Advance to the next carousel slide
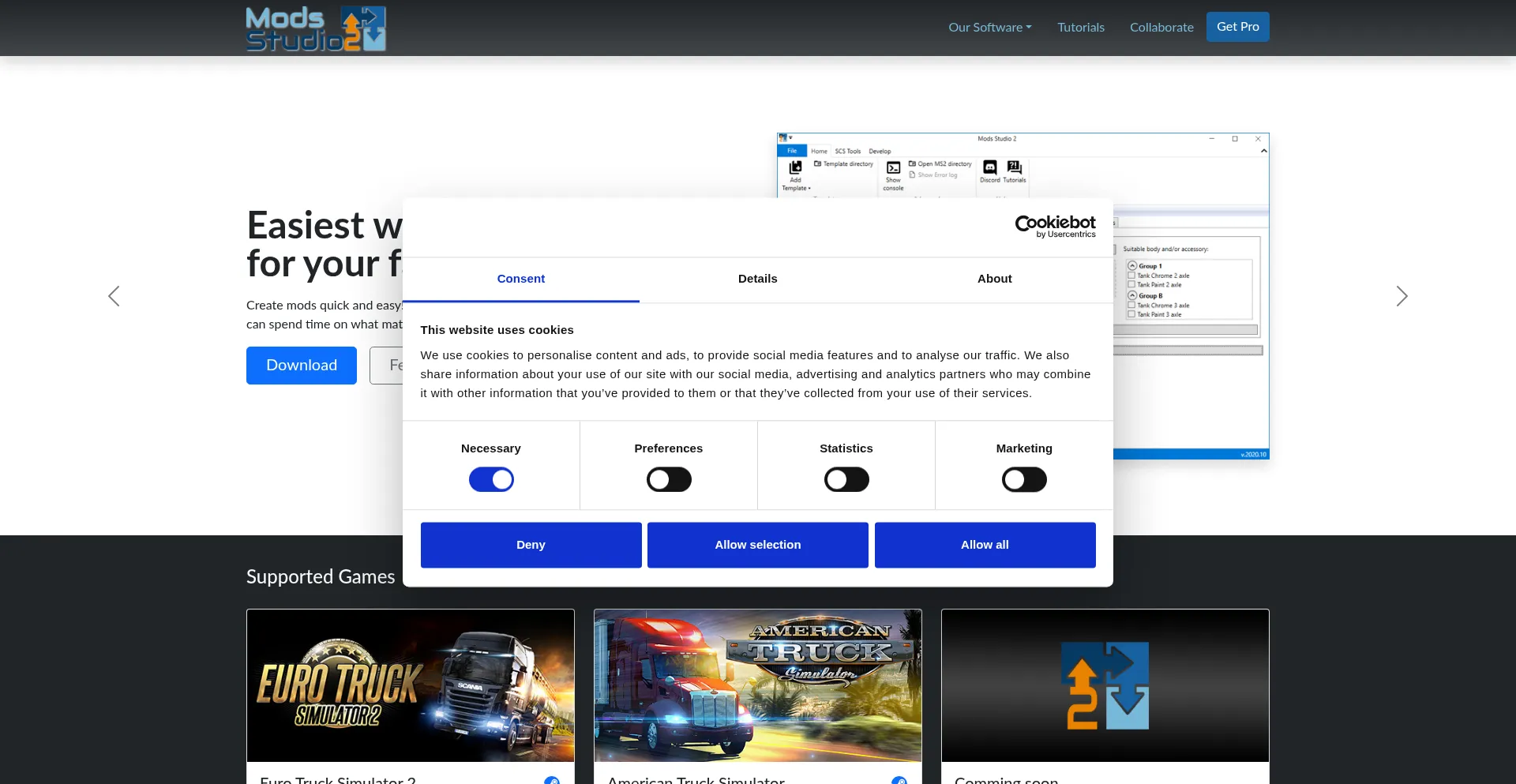Image resolution: width=1516 pixels, height=784 pixels. 1402,296
